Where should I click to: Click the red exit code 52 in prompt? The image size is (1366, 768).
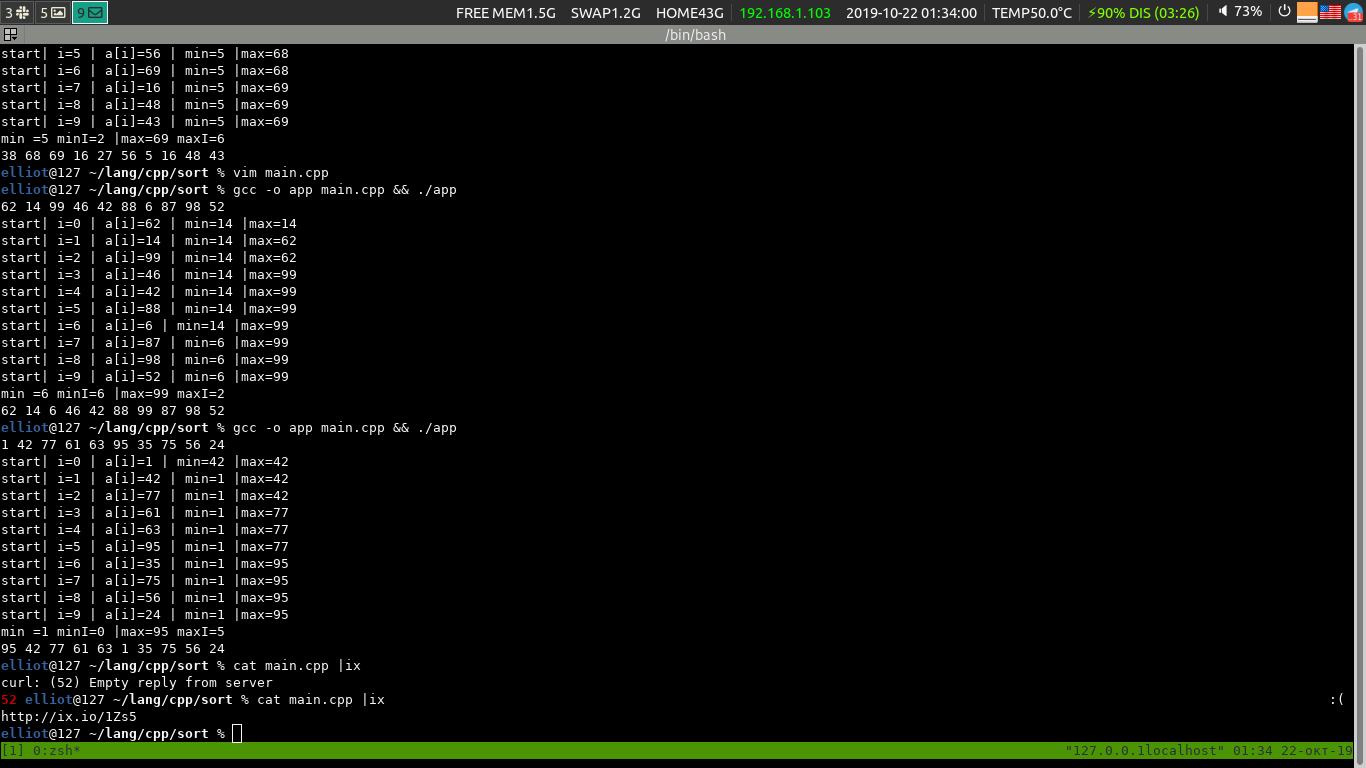9,700
